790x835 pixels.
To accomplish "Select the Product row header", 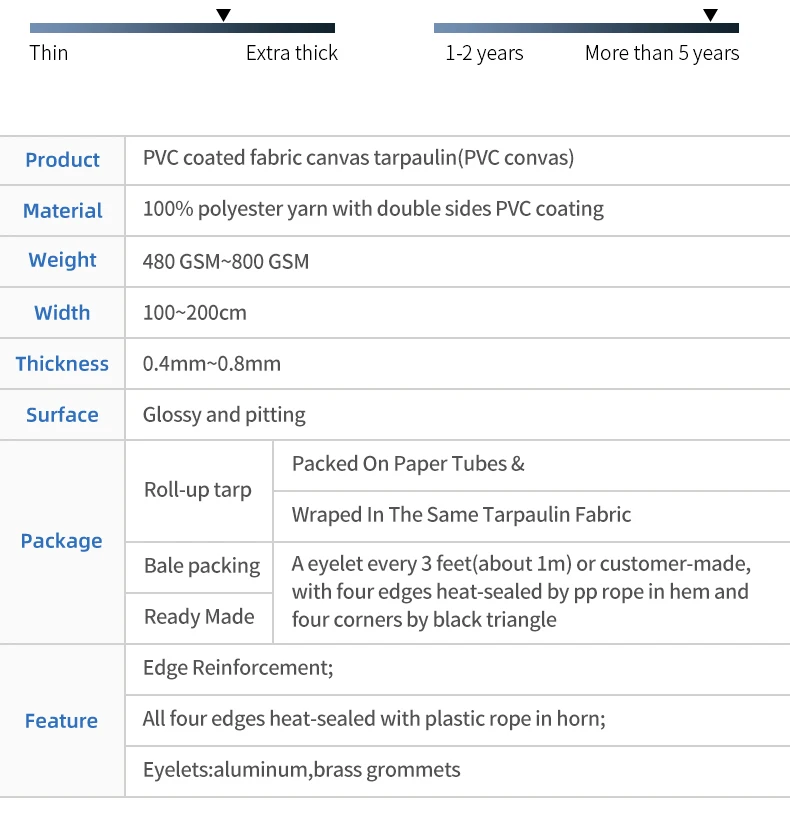I will coord(62,160).
